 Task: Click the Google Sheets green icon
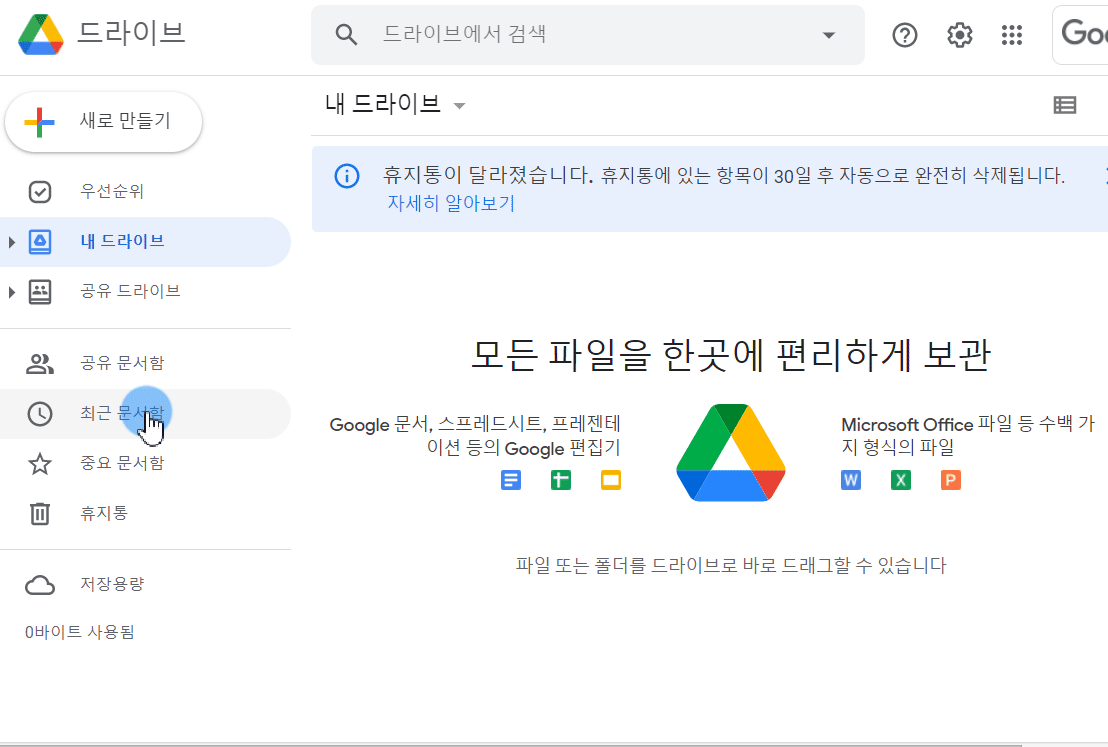tap(561, 481)
